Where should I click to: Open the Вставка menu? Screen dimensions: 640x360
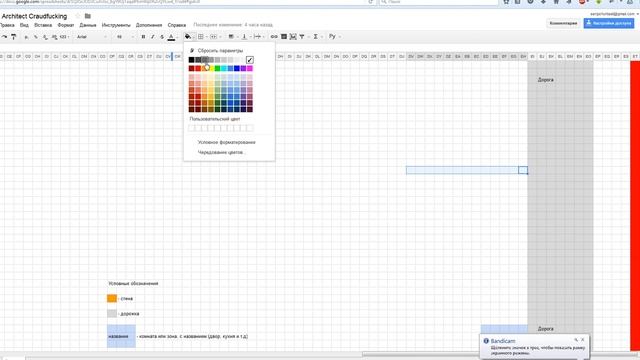[43, 25]
